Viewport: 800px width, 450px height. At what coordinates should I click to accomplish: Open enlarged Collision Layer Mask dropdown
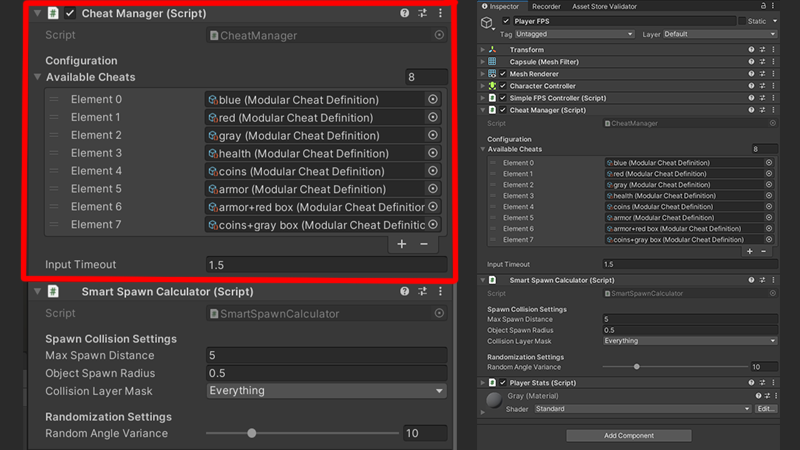[x=327, y=391]
